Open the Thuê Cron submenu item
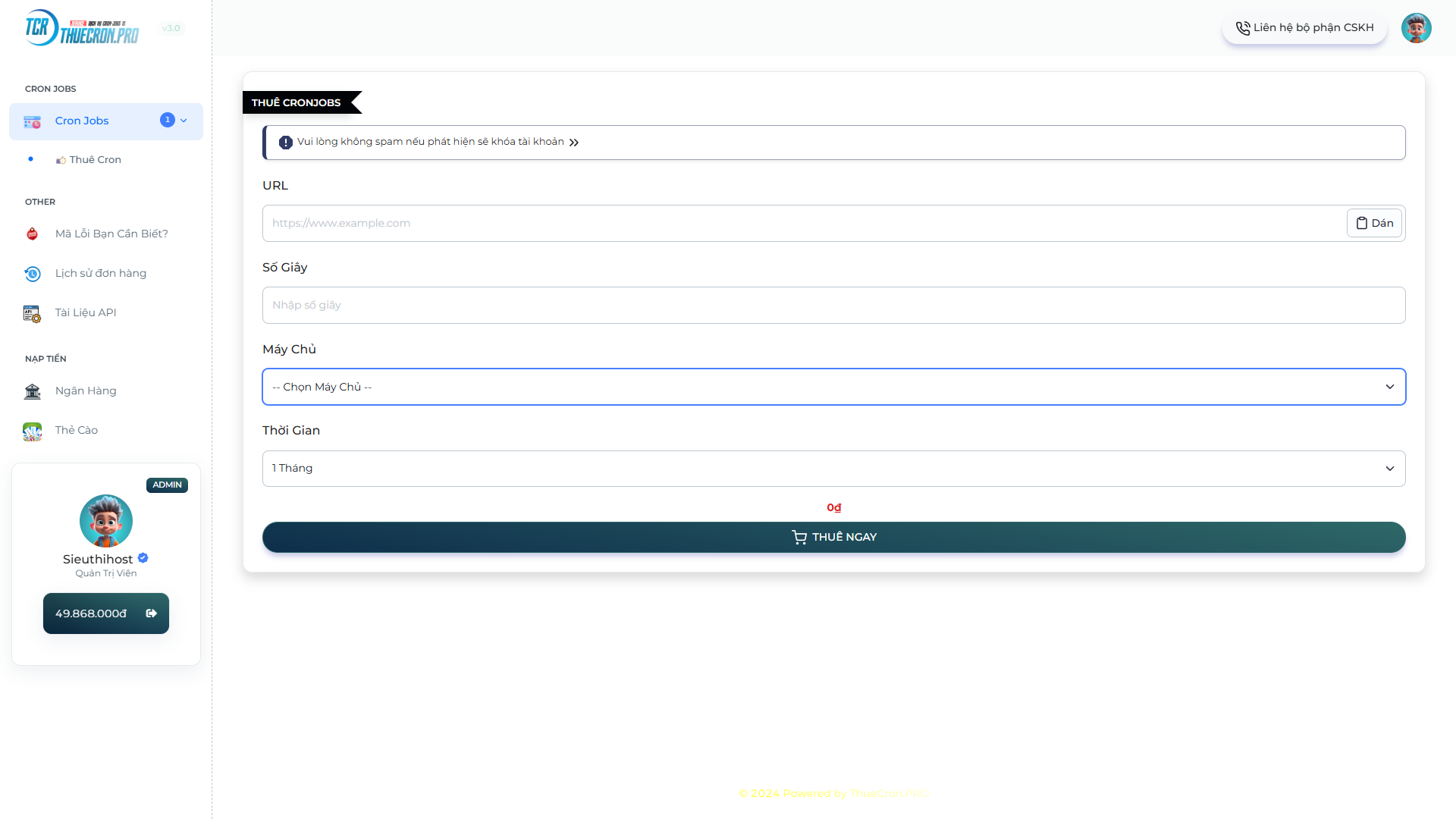 [x=95, y=160]
